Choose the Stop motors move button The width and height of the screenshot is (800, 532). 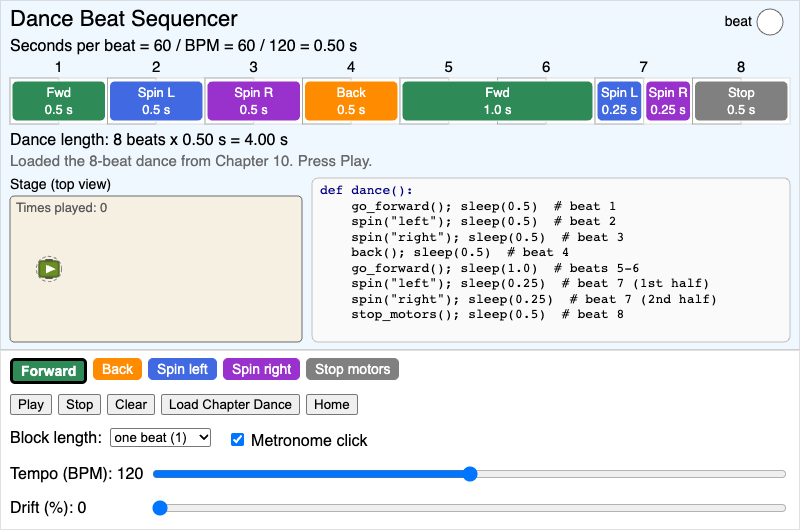[352, 369]
